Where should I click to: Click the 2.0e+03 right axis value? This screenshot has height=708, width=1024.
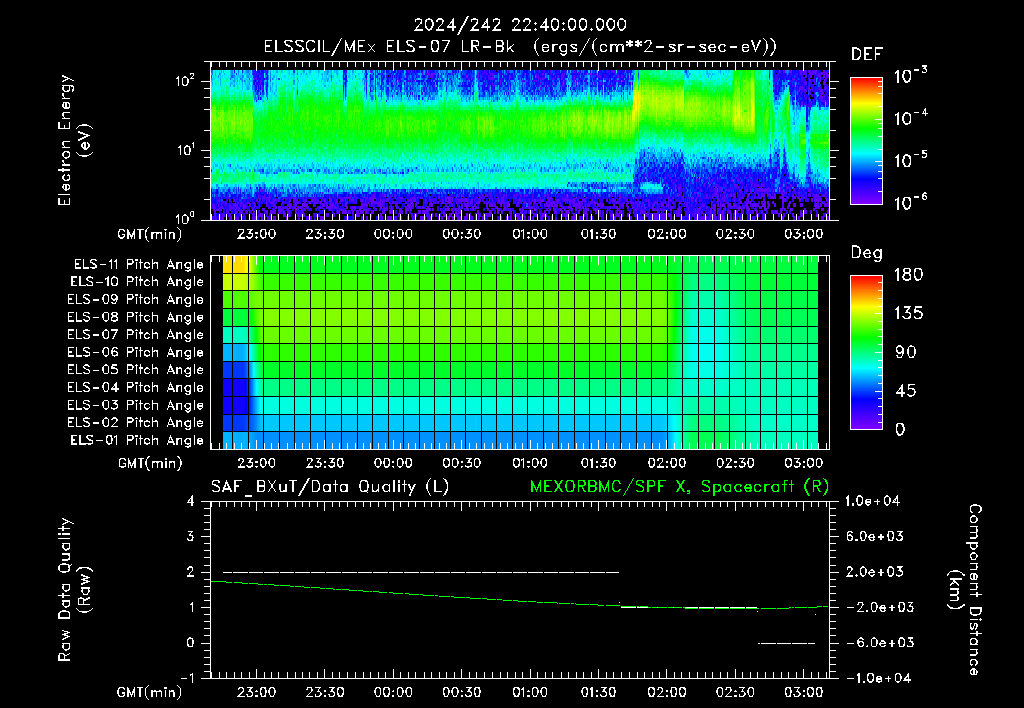tap(874, 572)
